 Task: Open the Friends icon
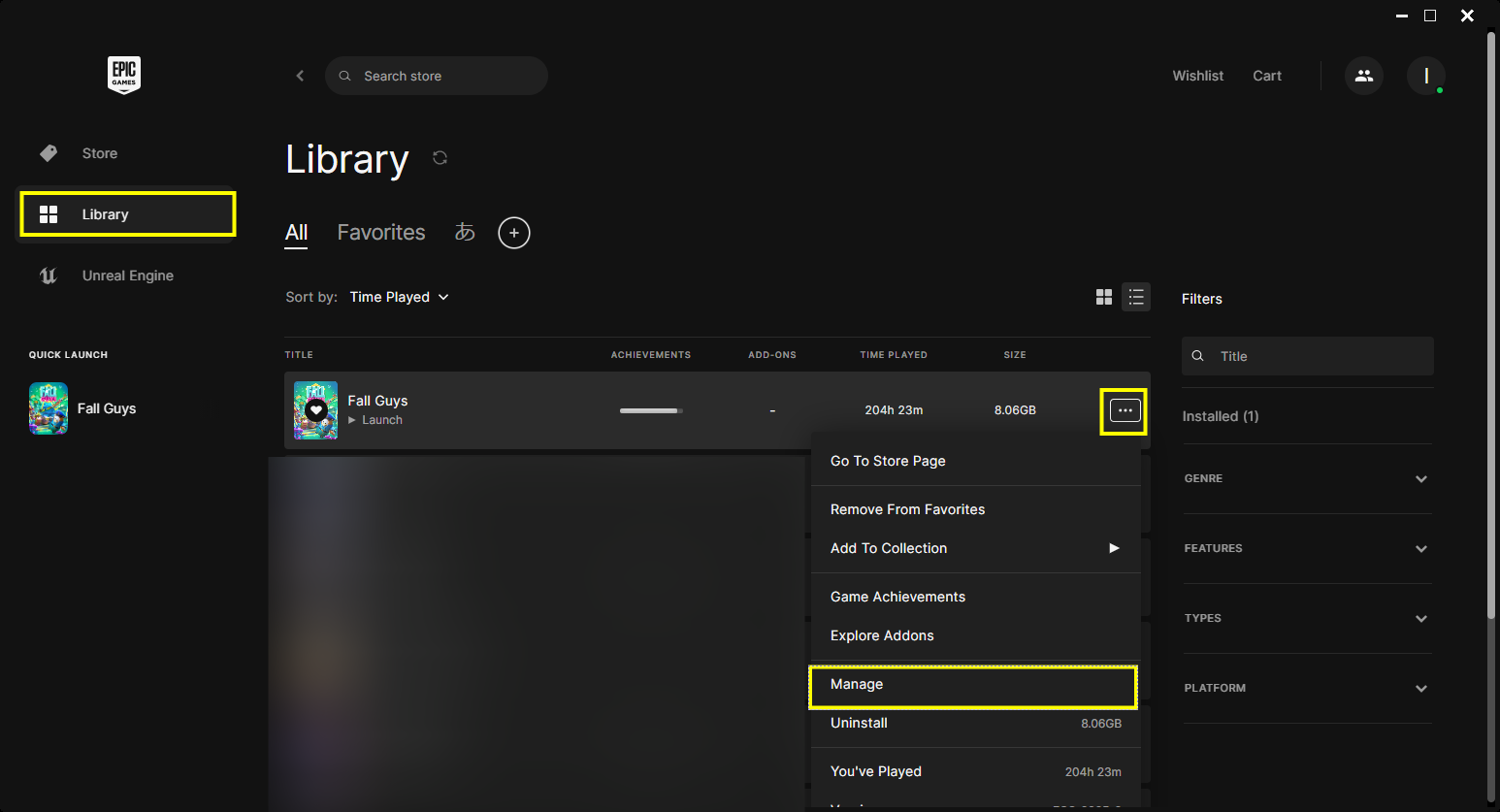tap(1364, 76)
